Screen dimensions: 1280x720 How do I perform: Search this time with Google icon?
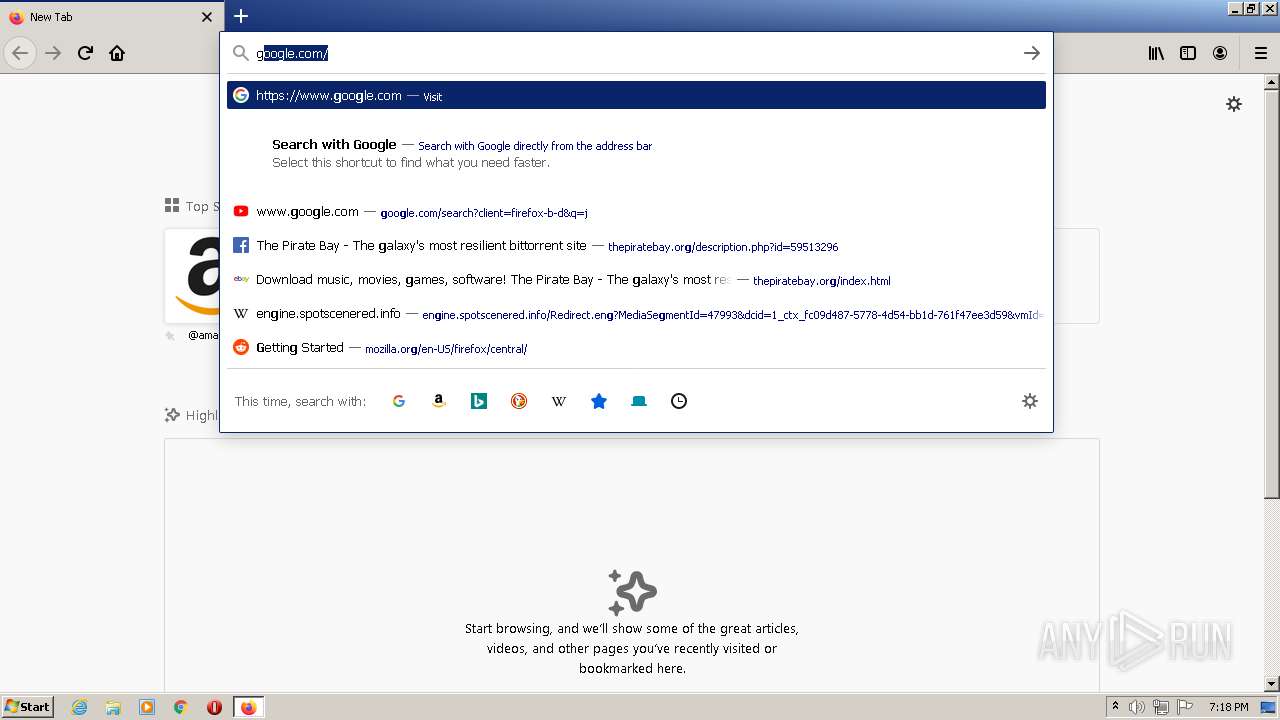tap(399, 401)
